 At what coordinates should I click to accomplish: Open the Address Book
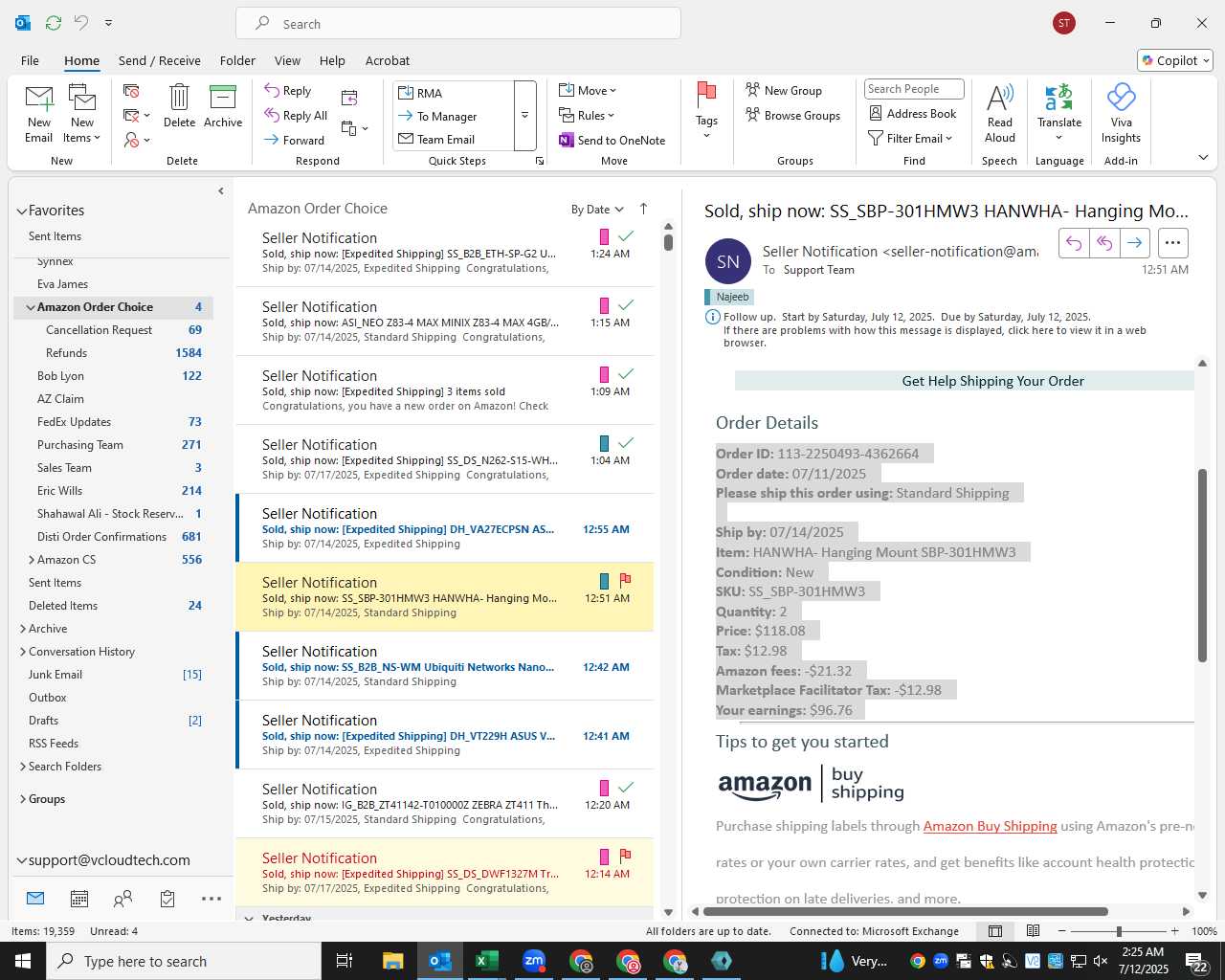[x=913, y=113]
